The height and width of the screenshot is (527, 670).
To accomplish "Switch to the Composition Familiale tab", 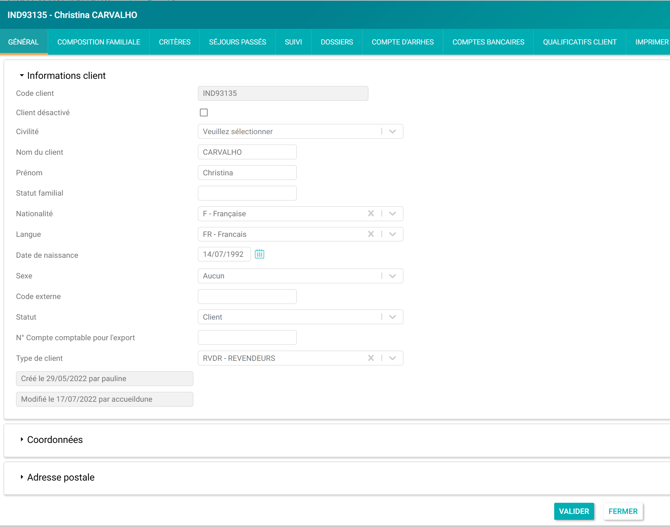I will [98, 42].
